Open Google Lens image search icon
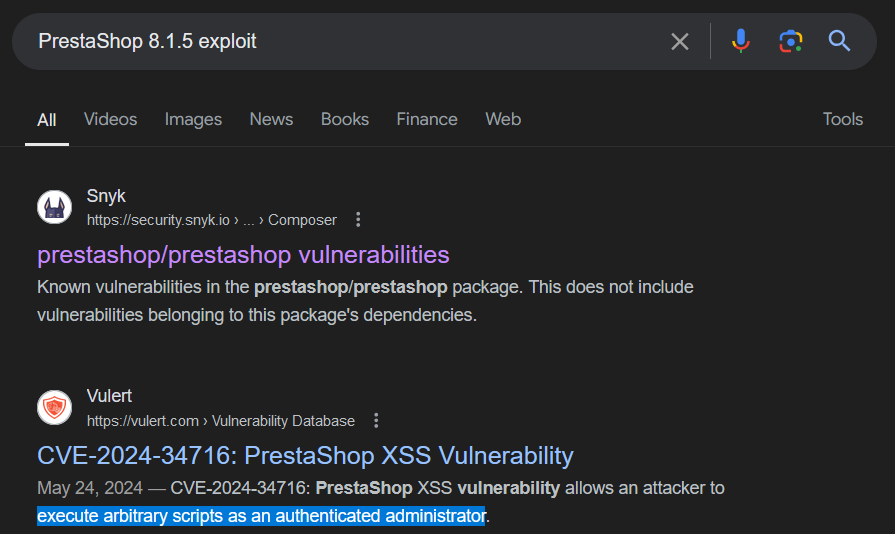This screenshot has height=534, width=895. [791, 41]
